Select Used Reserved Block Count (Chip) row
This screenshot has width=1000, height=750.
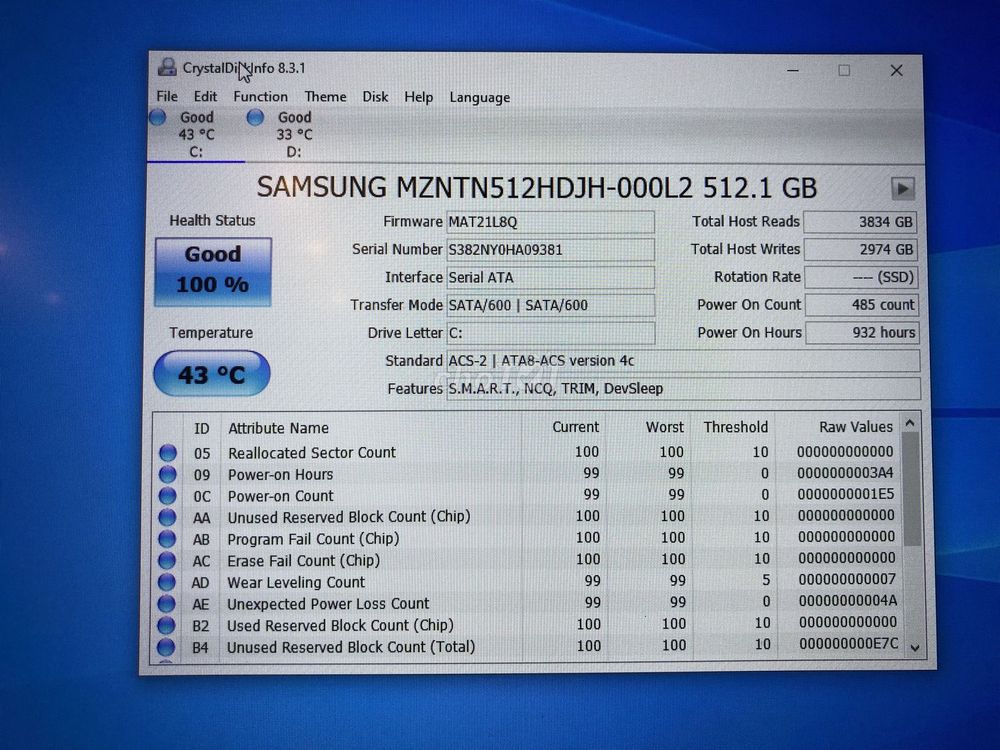click(x=527, y=624)
